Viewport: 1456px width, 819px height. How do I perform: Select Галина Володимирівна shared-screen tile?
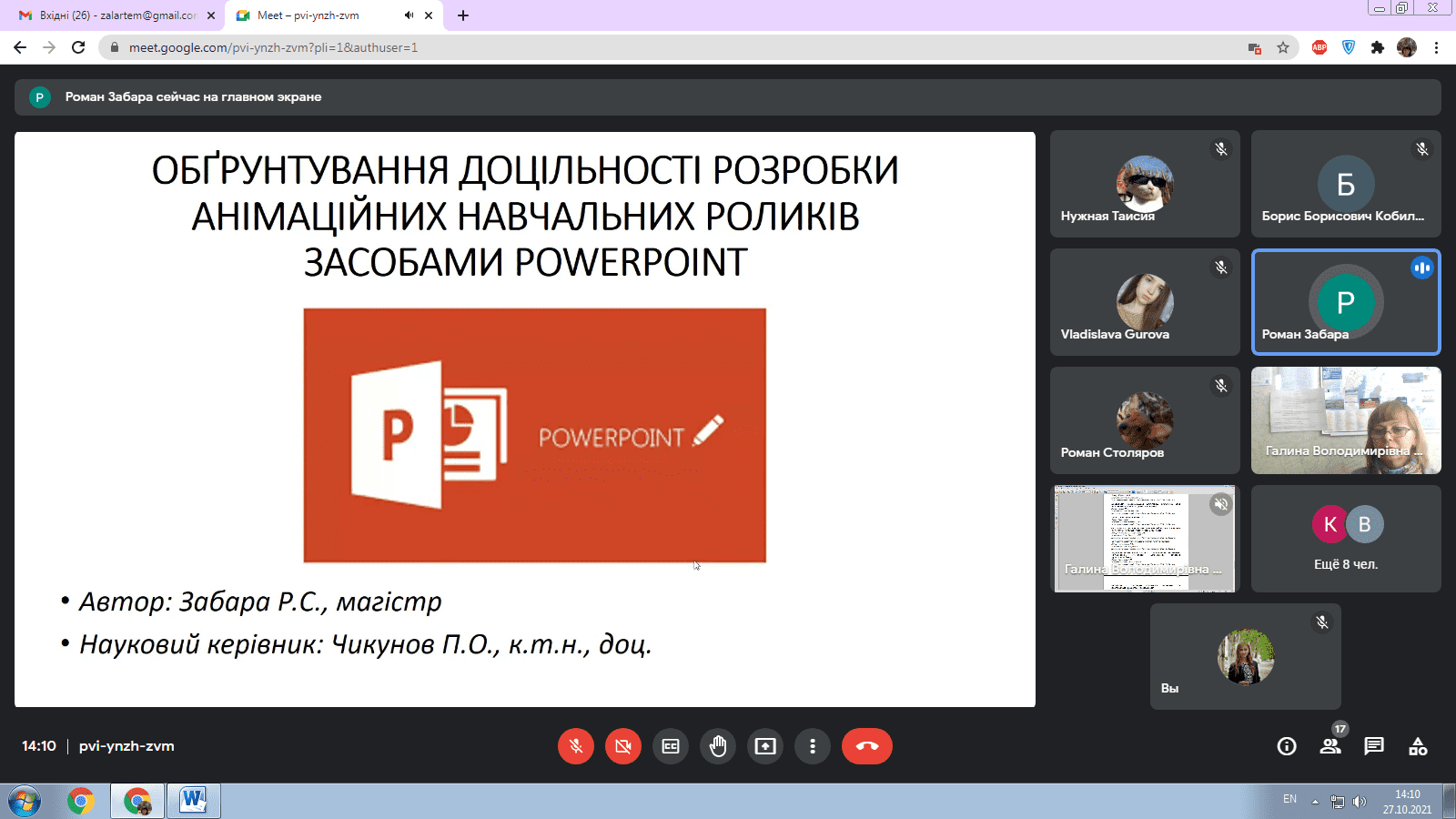point(1145,539)
